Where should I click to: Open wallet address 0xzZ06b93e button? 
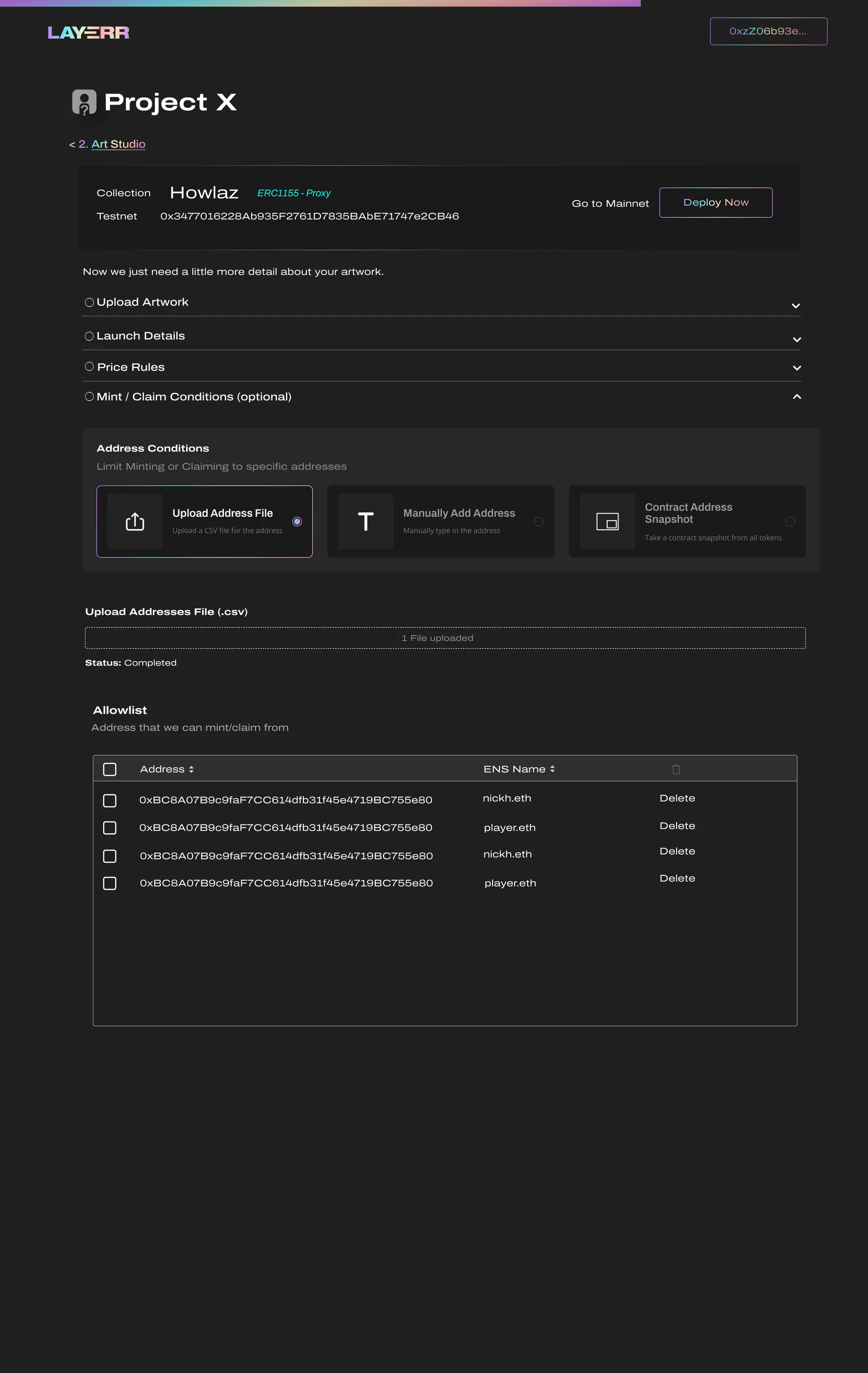click(768, 31)
